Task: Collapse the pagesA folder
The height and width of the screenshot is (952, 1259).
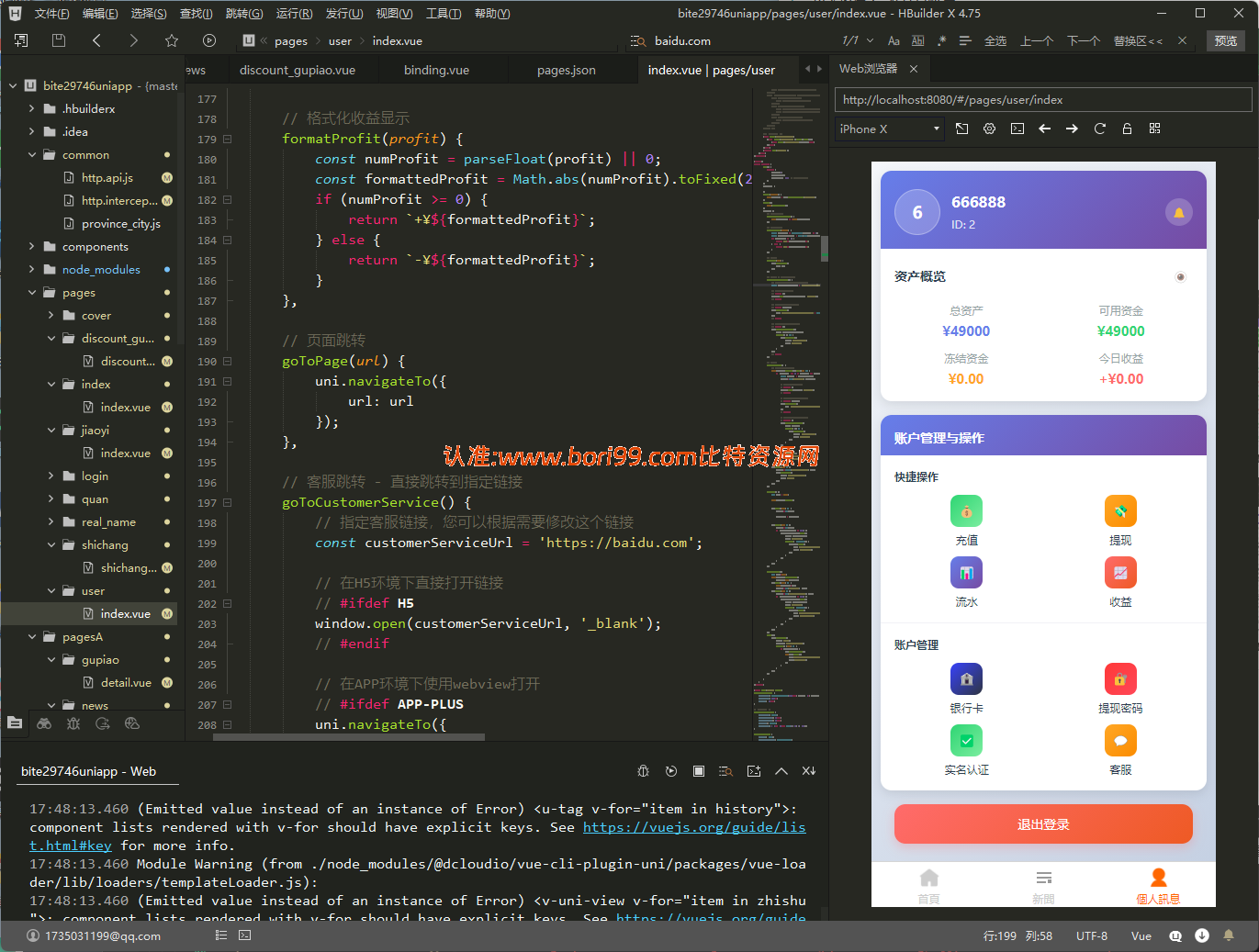Action: click(32, 637)
